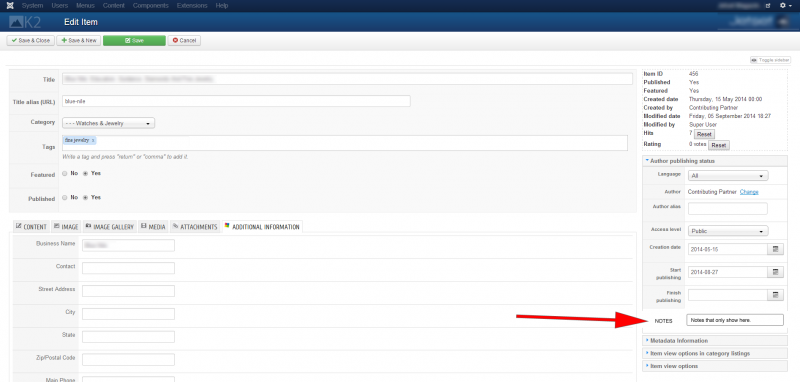800x382 pixels.
Task: Open the Extensions menu
Action: click(192, 6)
